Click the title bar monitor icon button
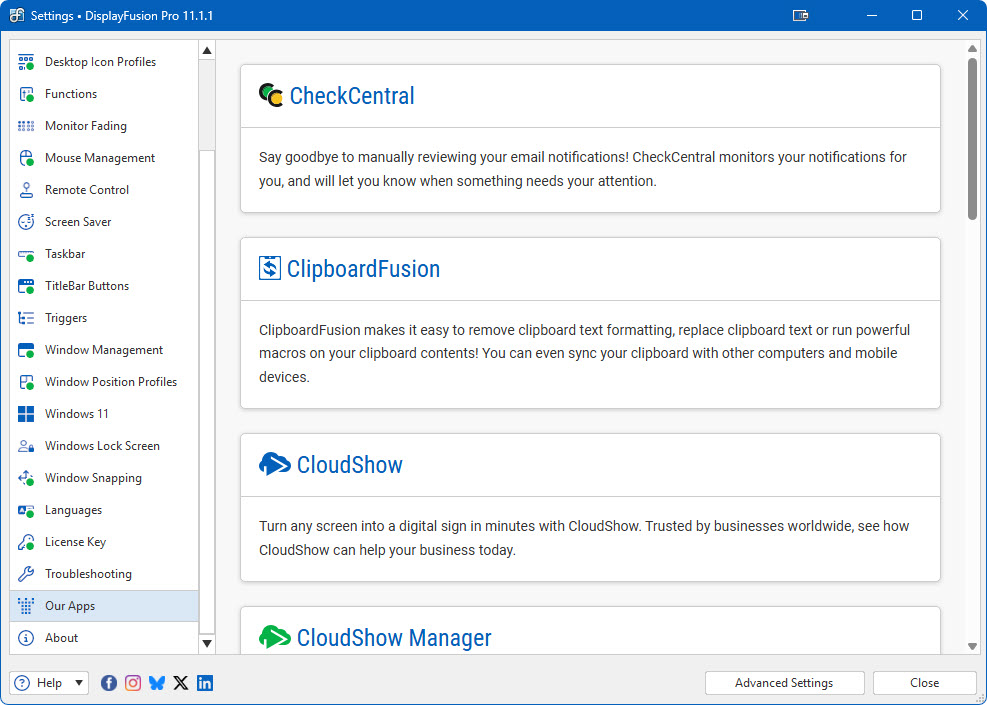Image resolution: width=987 pixels, height=705 pixels. click(800, 15)
